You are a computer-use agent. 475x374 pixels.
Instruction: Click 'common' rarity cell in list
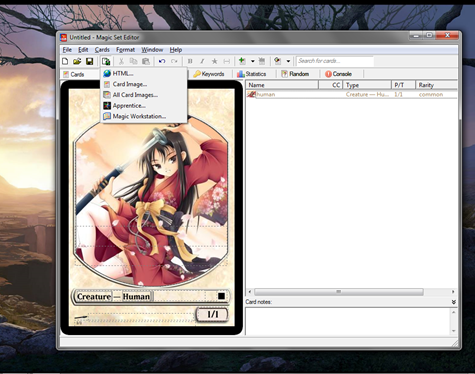coord(431,95)
